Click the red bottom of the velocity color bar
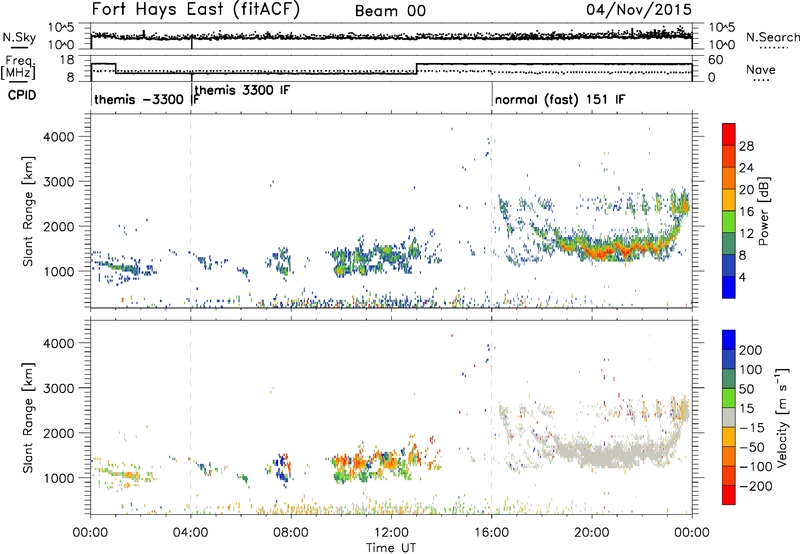The height and width of the screenshot is (554, 800). [729, 495]
